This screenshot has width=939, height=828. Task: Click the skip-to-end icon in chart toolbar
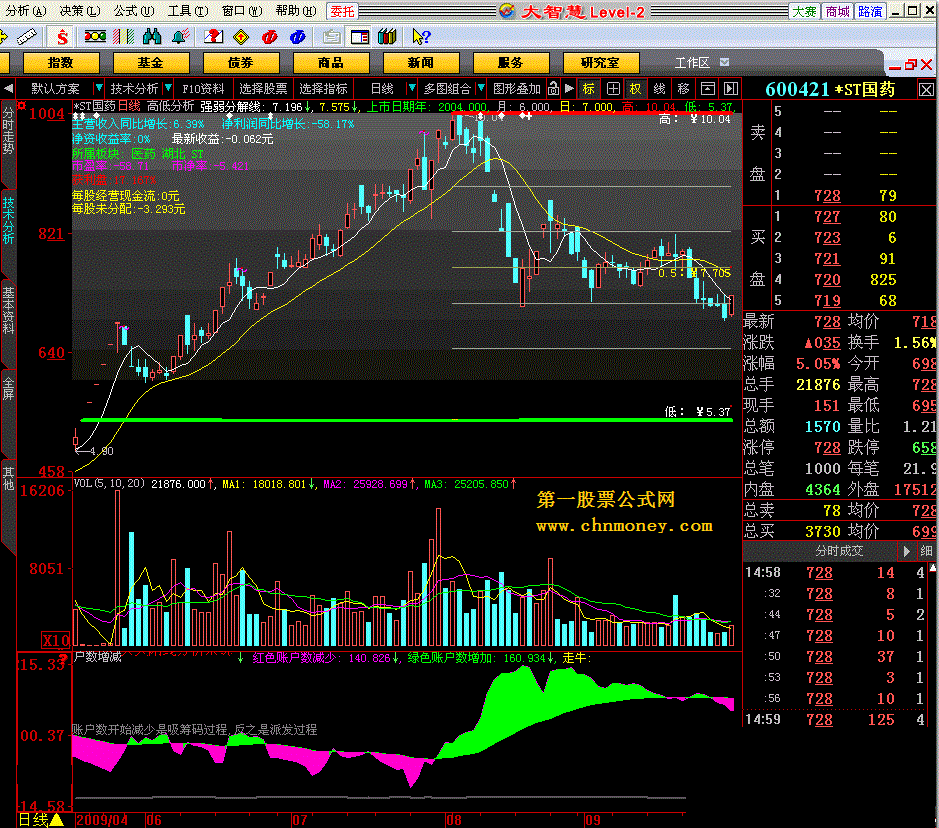click(x=731, y=89)
